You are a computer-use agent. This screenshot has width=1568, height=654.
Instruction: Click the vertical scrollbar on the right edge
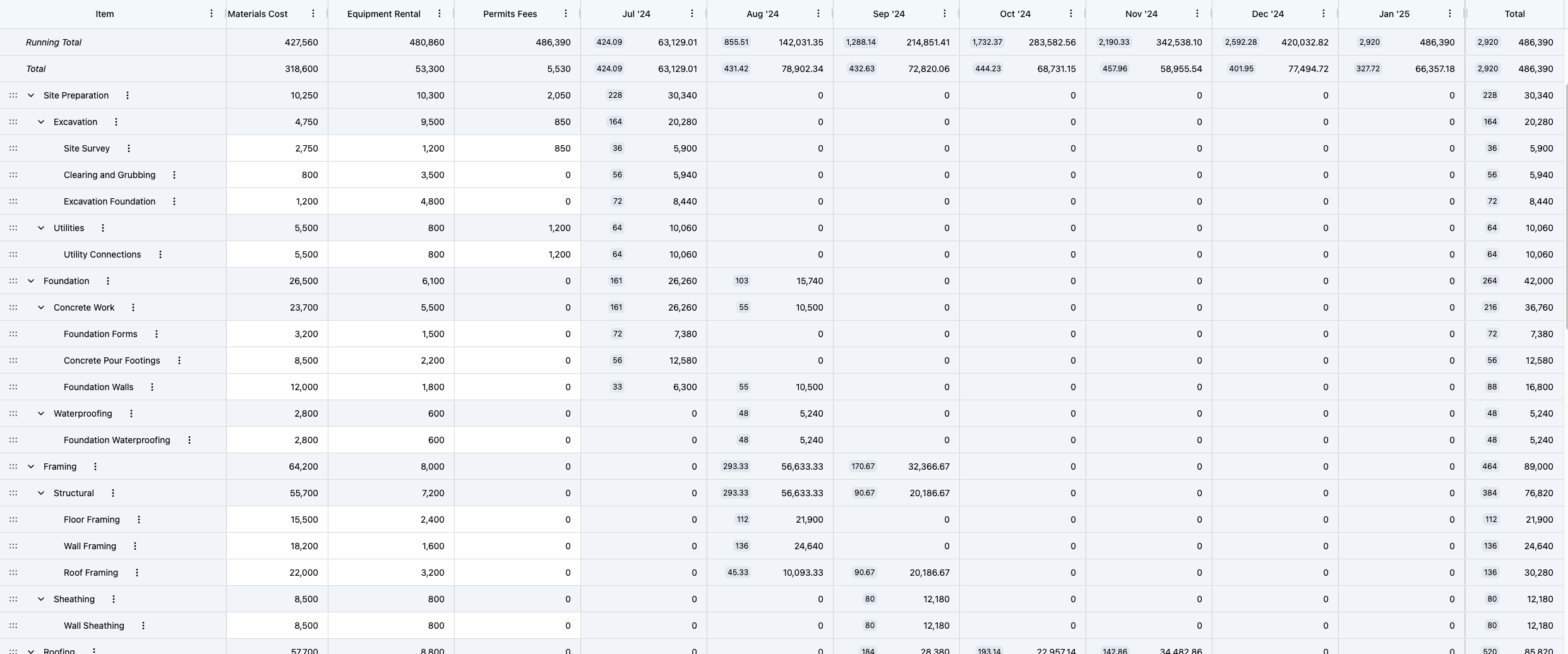click(1565, 206)
